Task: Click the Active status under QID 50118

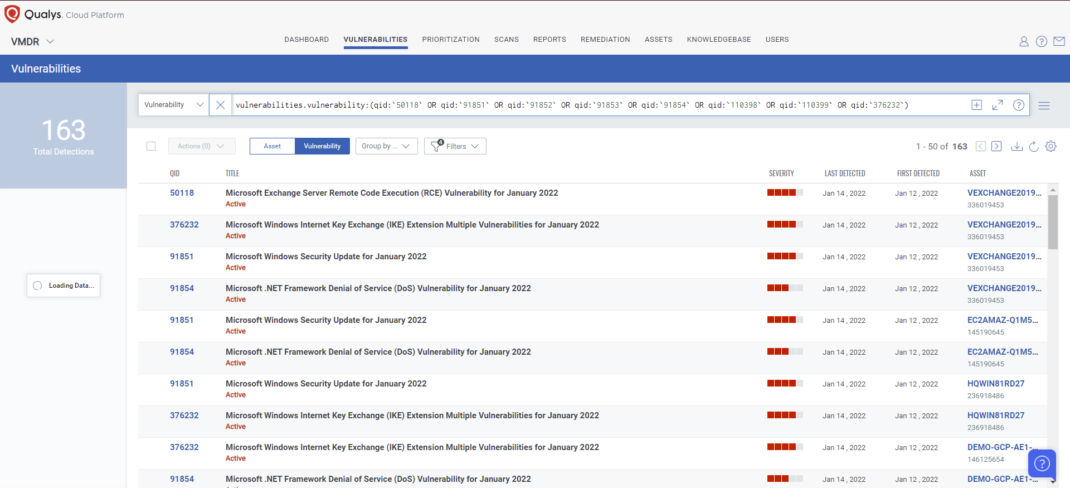Action: (235, 204)
